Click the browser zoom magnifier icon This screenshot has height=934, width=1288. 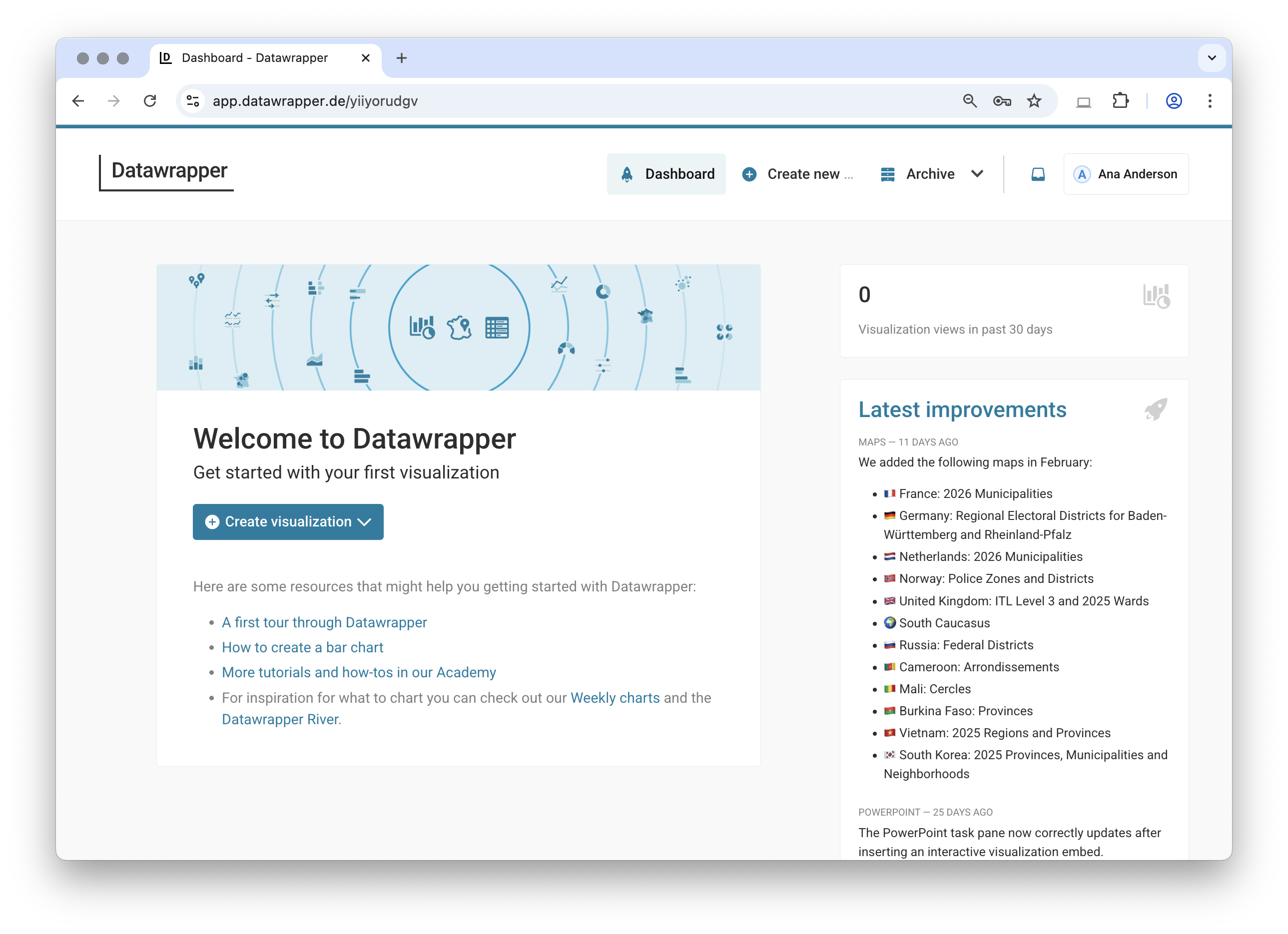coord(969,101)
